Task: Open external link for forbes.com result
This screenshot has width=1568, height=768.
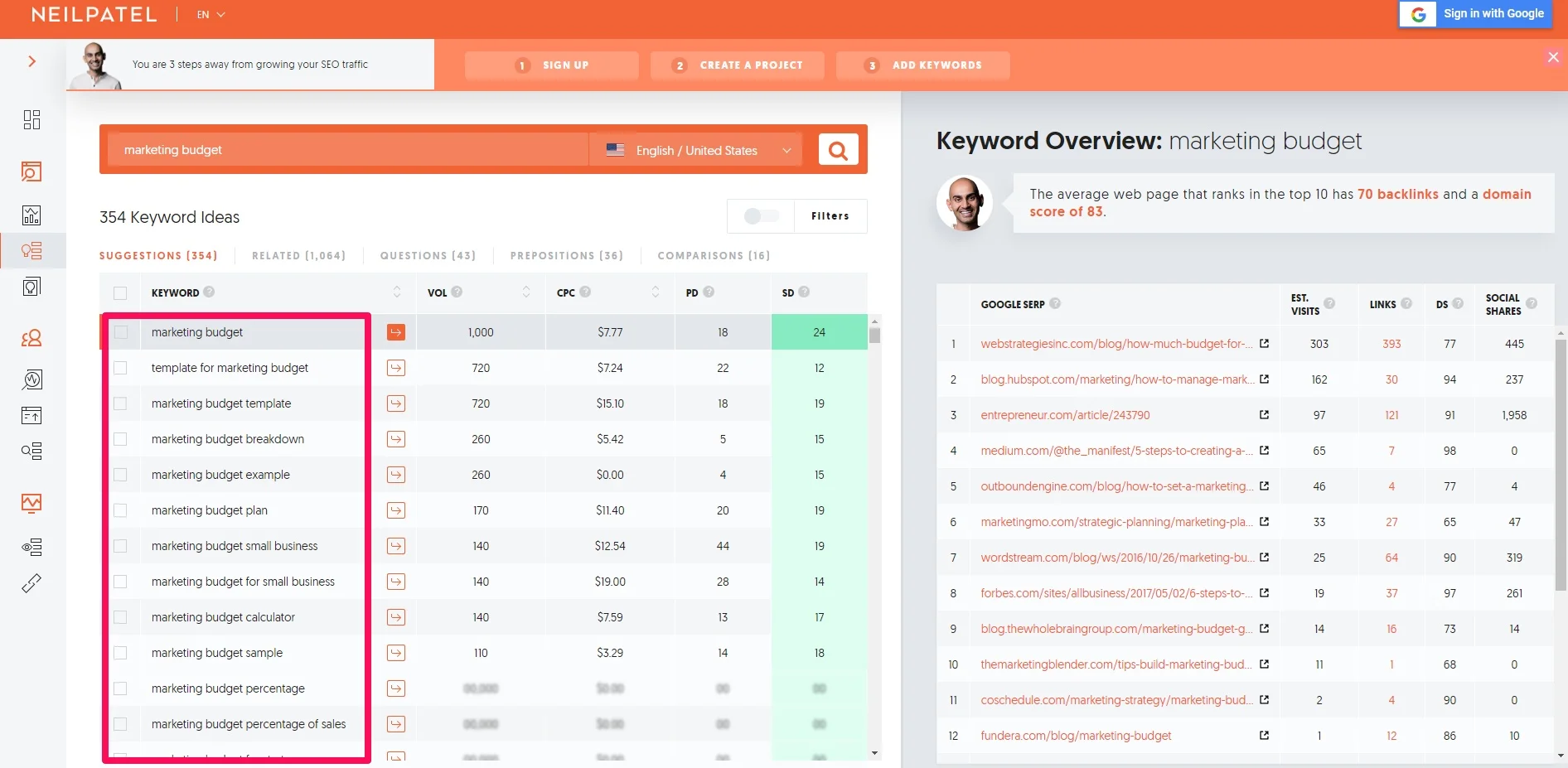Action: pyautogui.click(x=1264, y=592)
